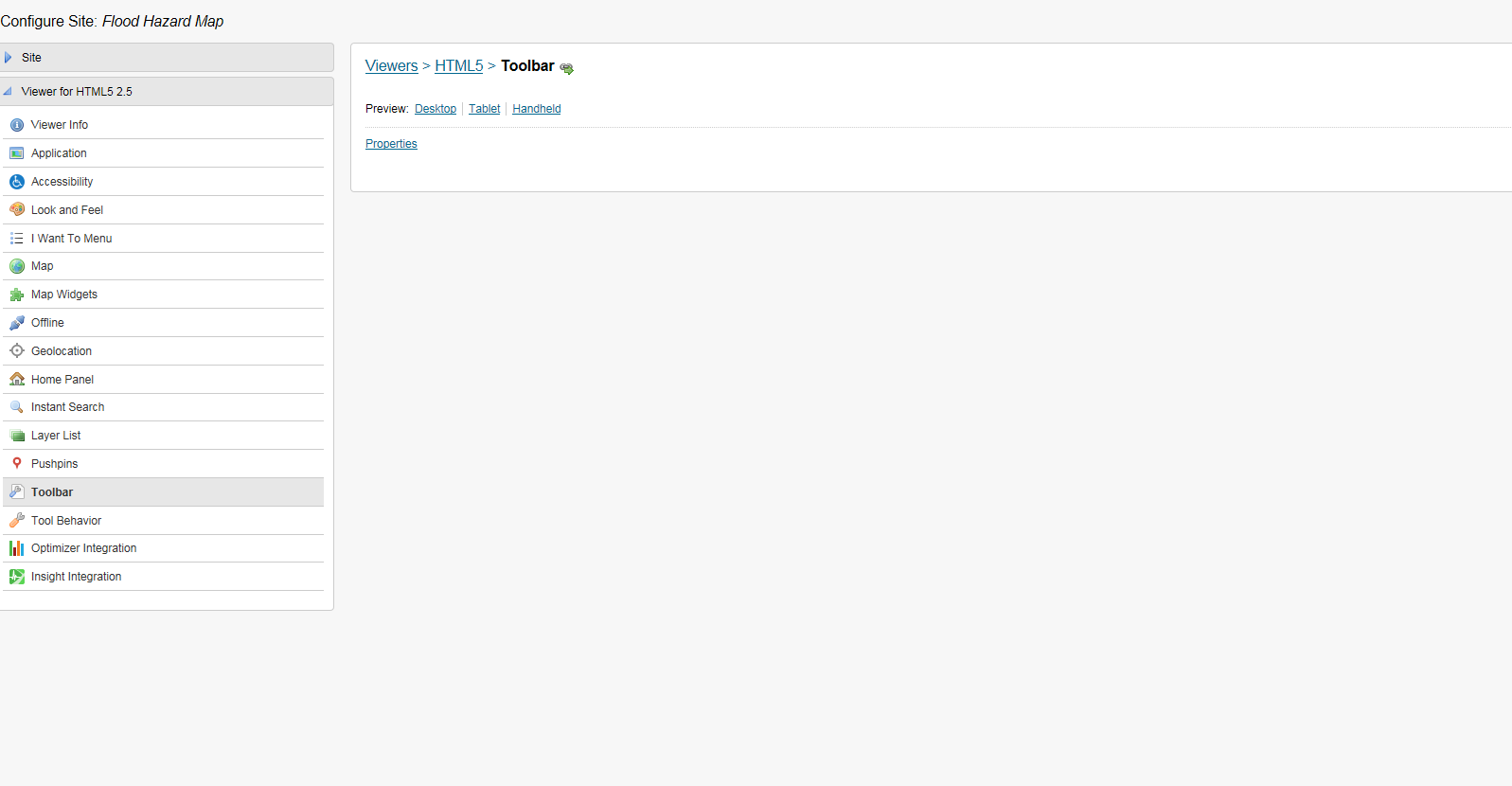Click the Geolocation crosshair icon

click(17, 350)
